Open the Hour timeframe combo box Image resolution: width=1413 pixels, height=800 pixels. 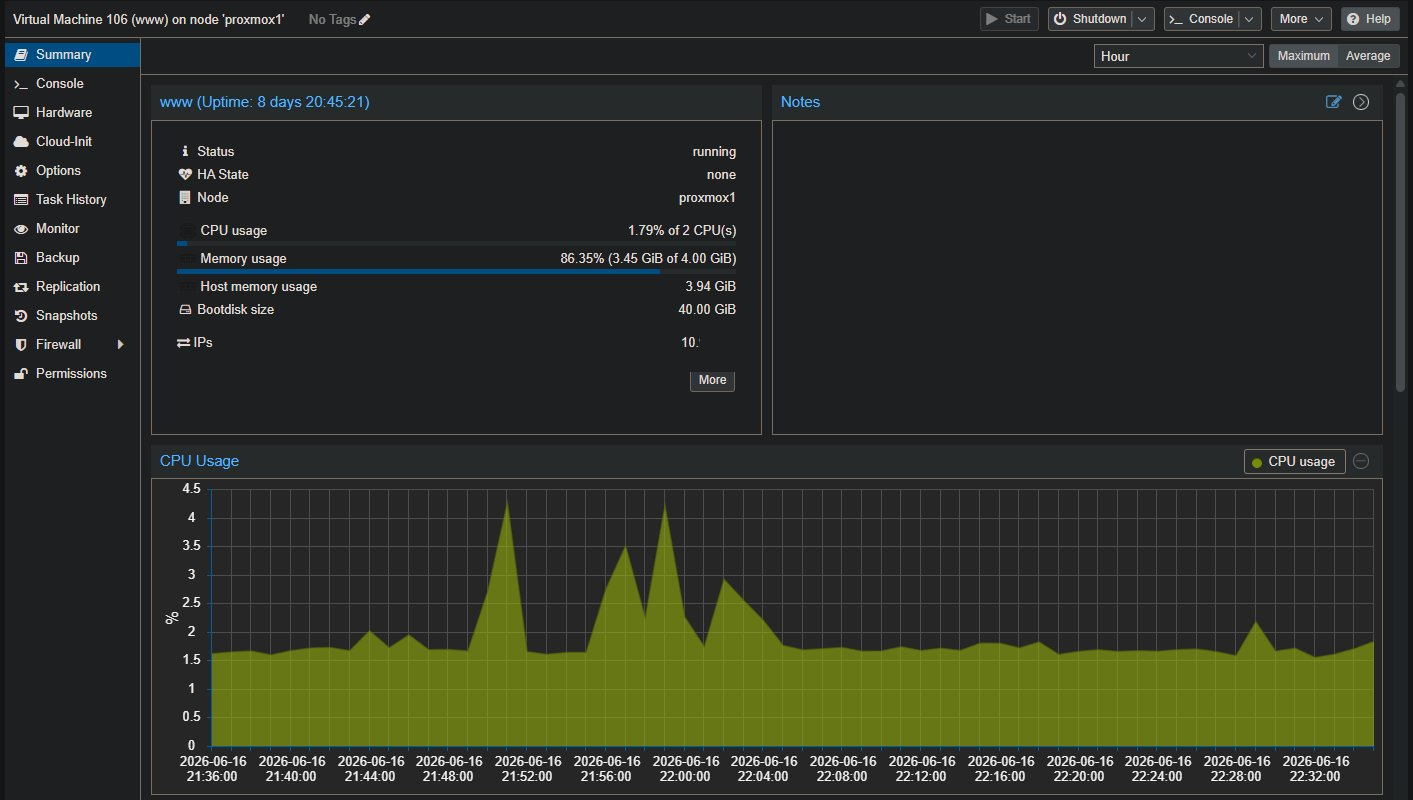click(1179, 56)
